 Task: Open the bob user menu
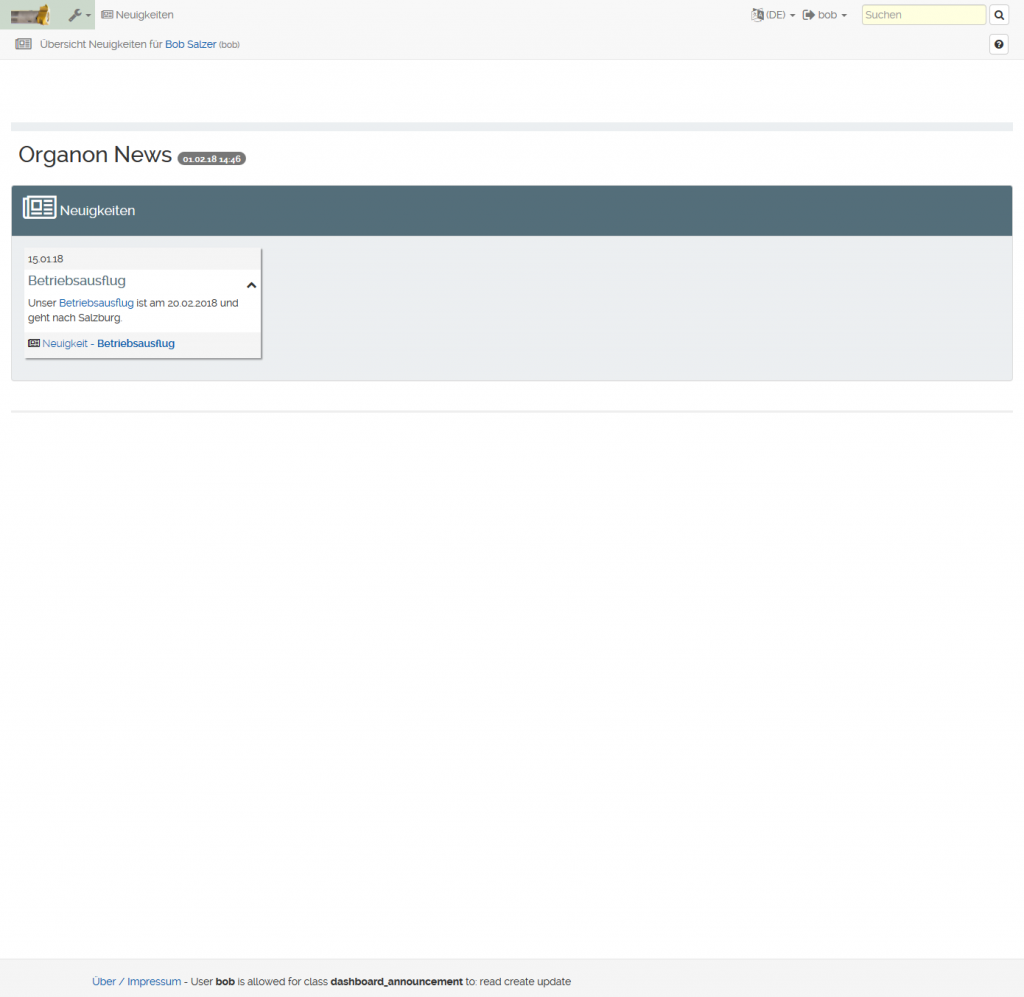coord(825,15)
